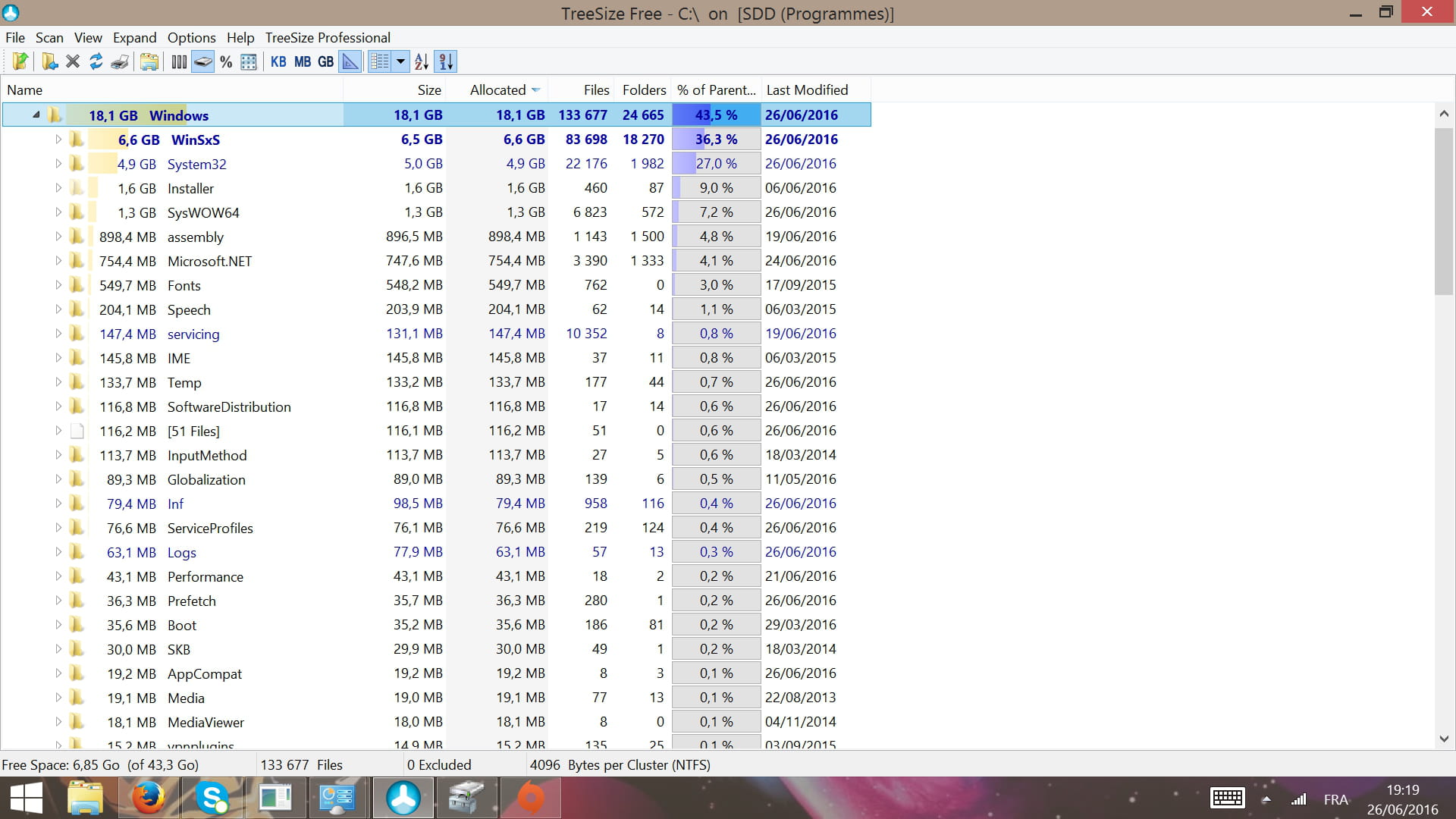Open the Expand menu
The height and width of the screenshot is (819, 1456).
coord(135,37)
